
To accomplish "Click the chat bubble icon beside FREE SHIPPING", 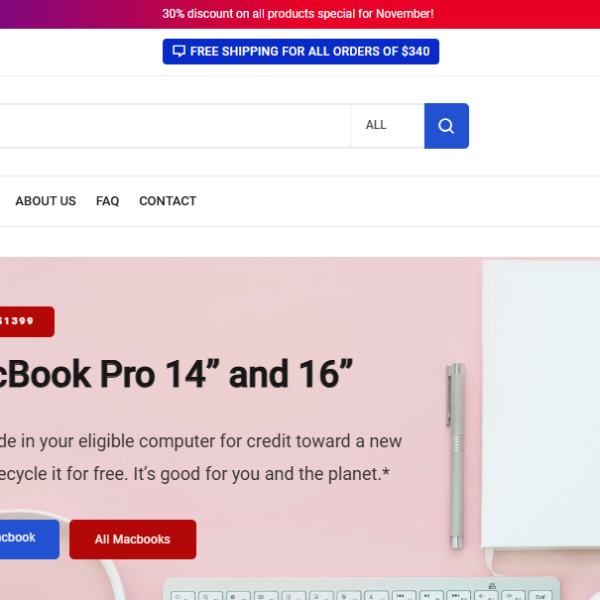I will click(179, 51).
